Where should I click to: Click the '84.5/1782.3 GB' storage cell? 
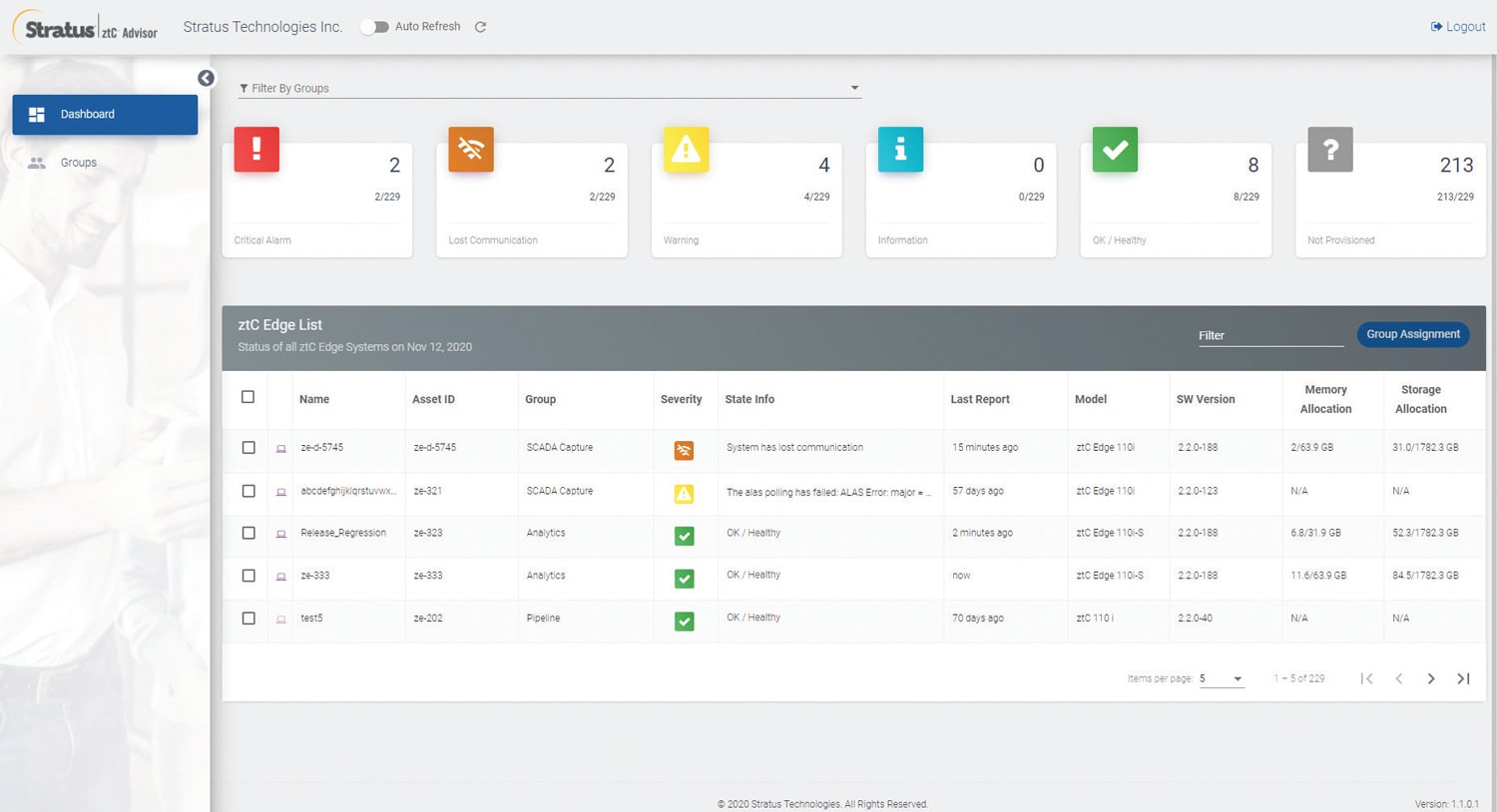(1425, 576)
